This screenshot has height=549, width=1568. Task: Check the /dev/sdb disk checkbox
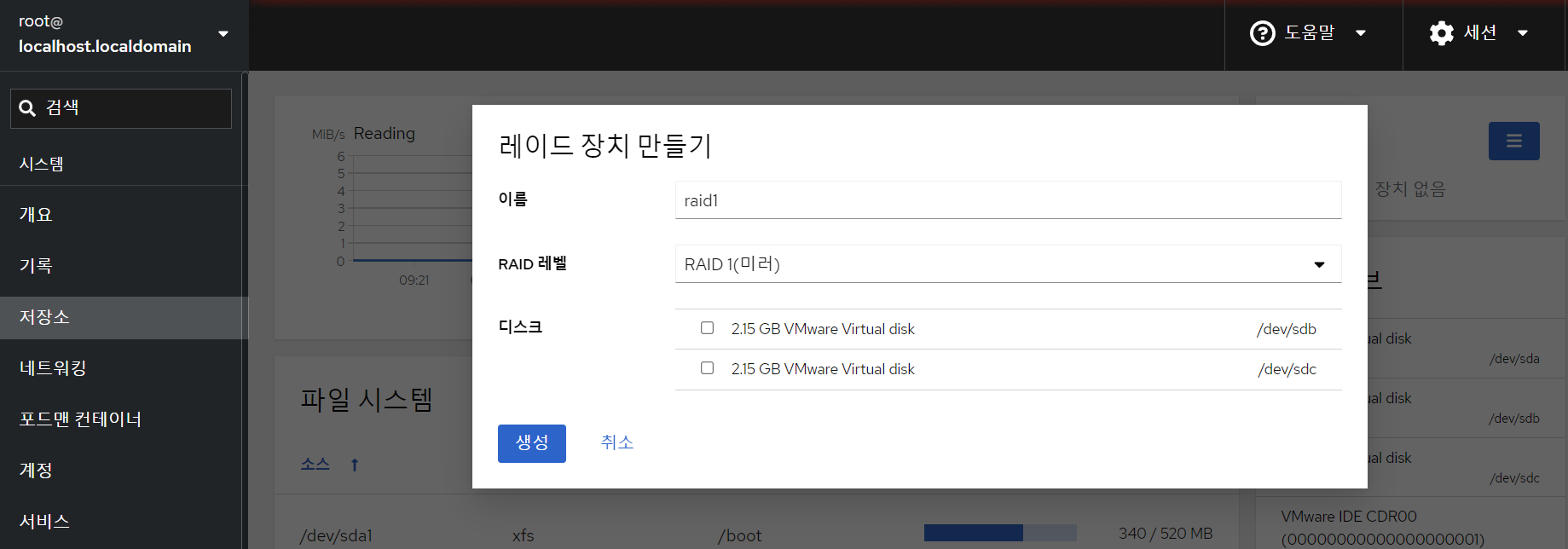(x=707, y=328)
